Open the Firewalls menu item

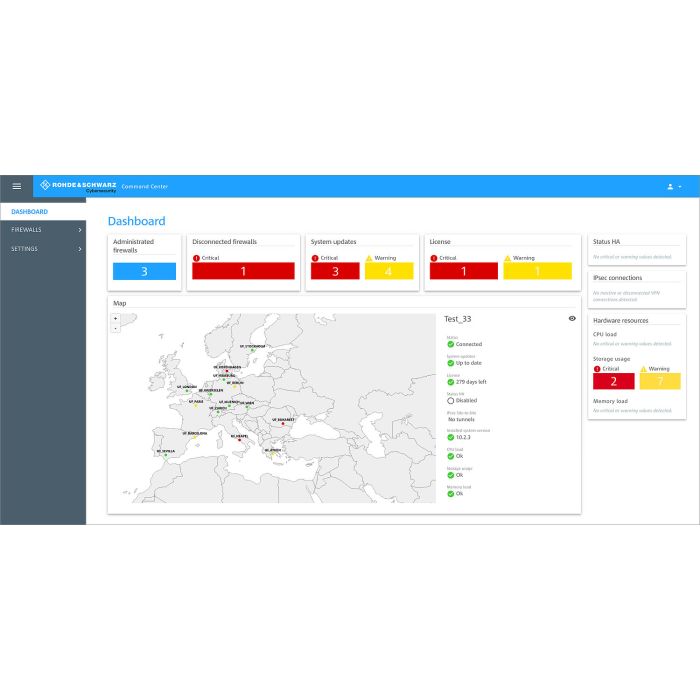coord(43,229)
